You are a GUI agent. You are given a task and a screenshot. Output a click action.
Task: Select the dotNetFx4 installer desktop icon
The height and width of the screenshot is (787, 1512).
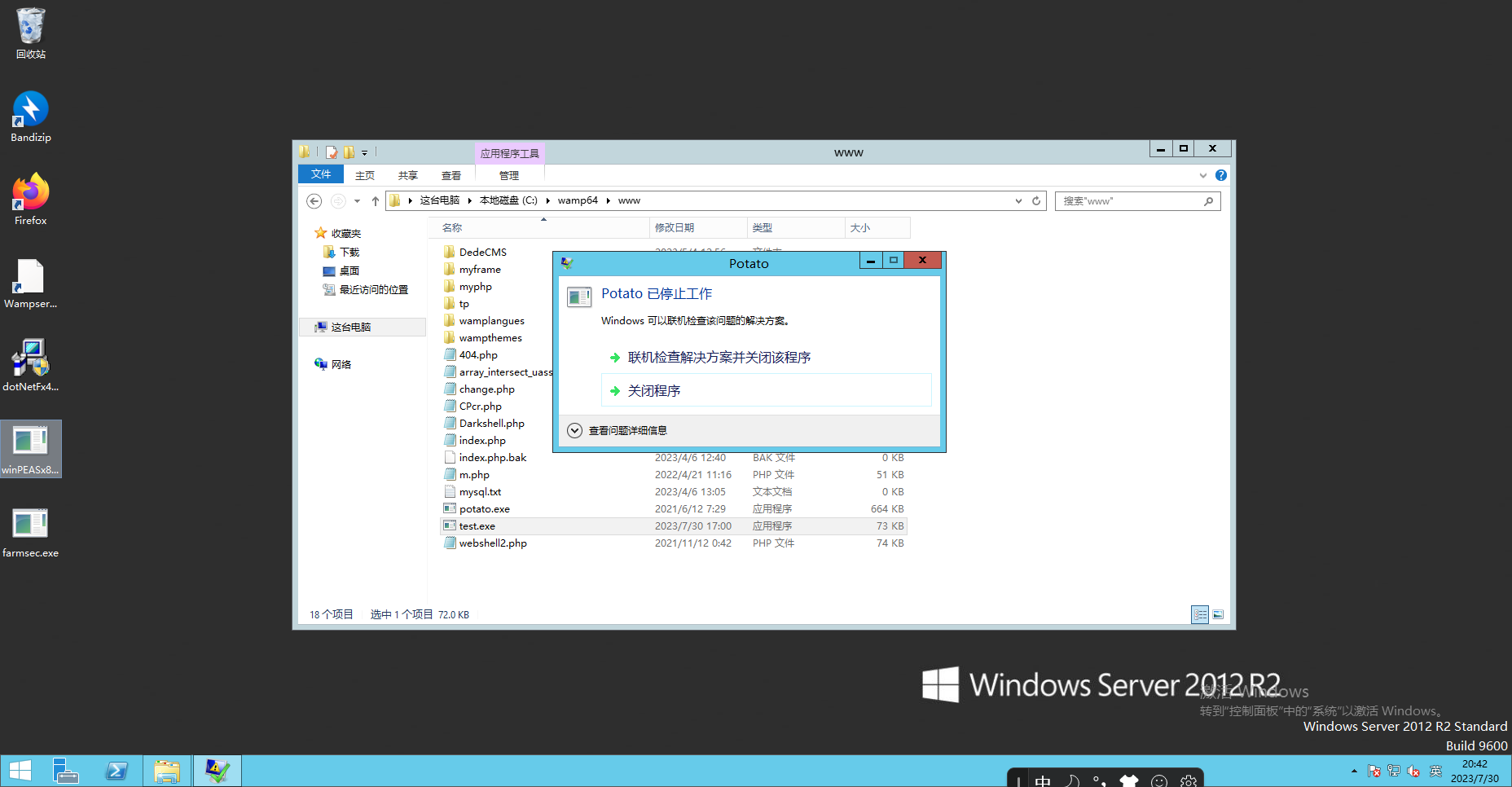click(31, 366)
